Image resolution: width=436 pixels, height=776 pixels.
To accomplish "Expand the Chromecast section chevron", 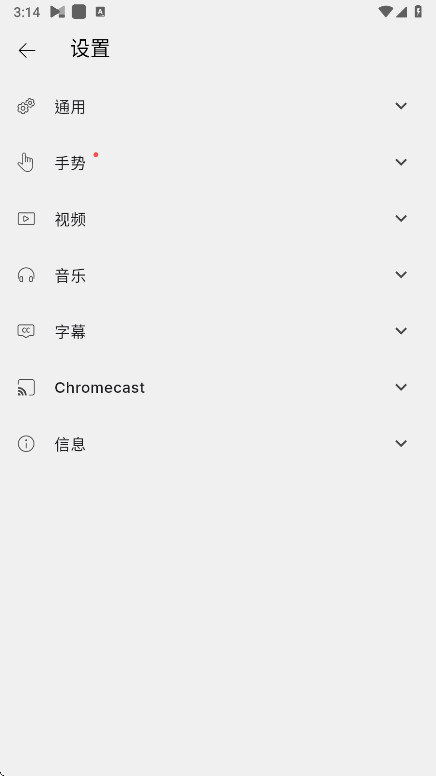I will (x=401, y=387).
